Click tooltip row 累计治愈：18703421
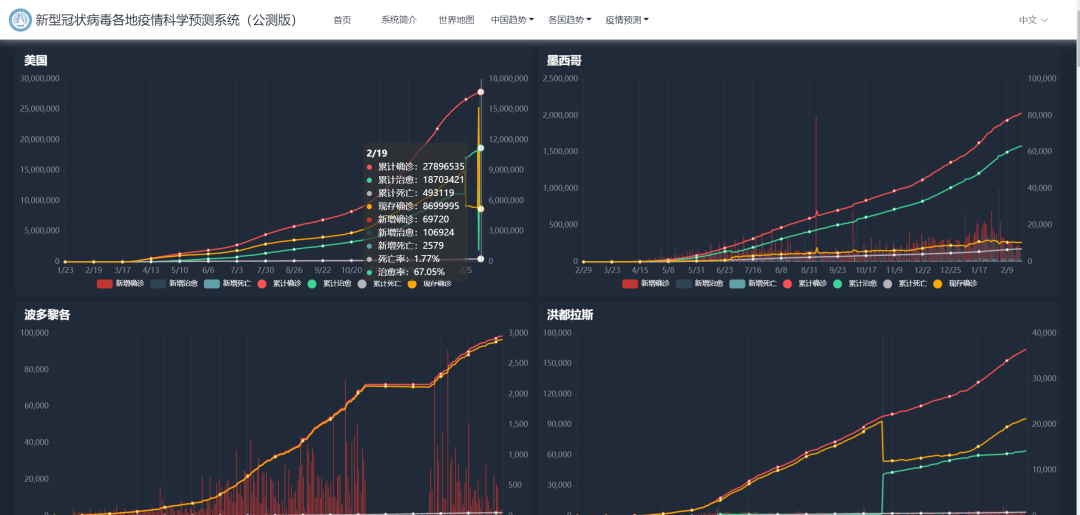Screen dimensions: 1080x515 (x=416, y=180)
